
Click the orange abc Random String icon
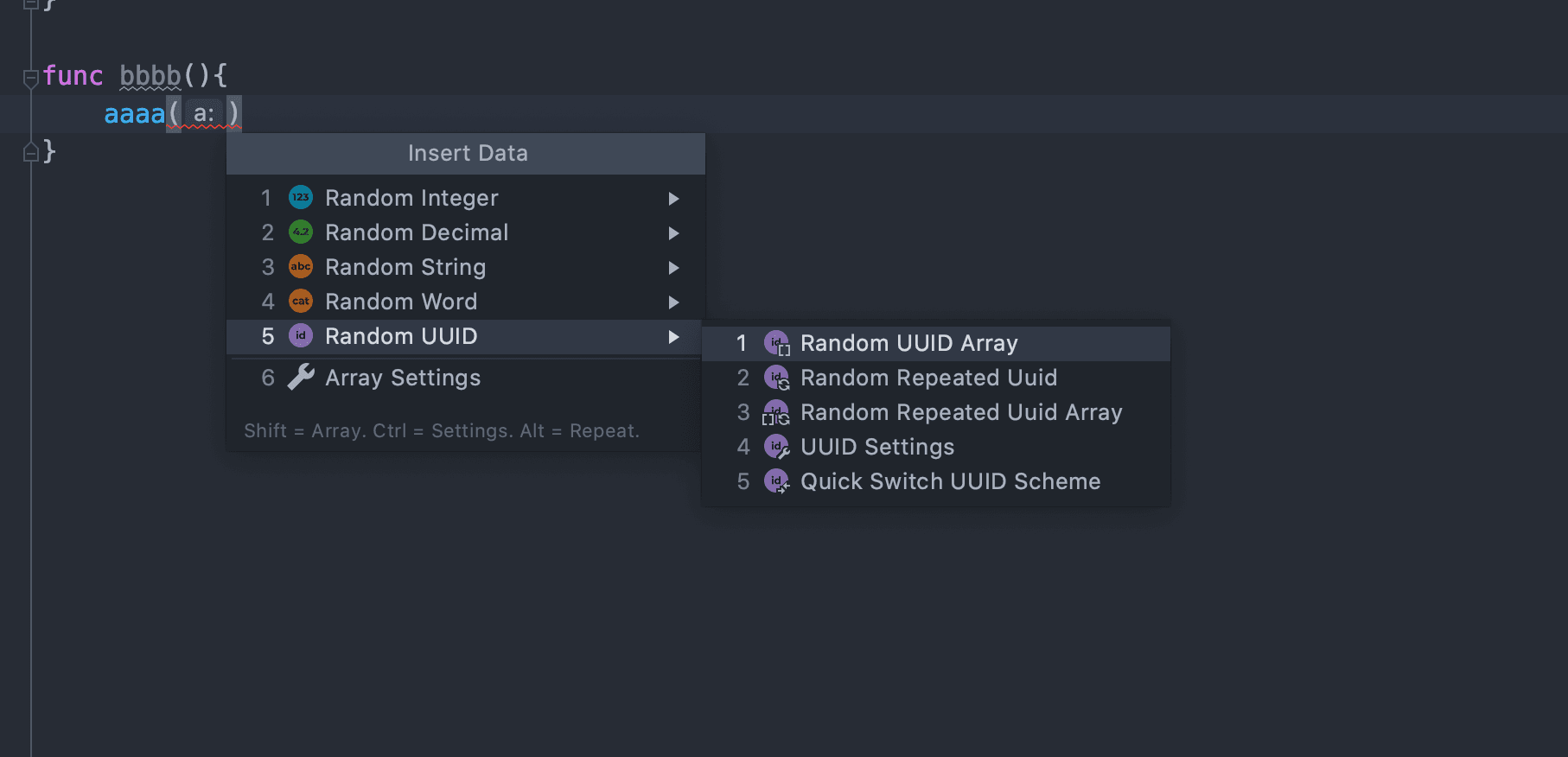[300, 267]
